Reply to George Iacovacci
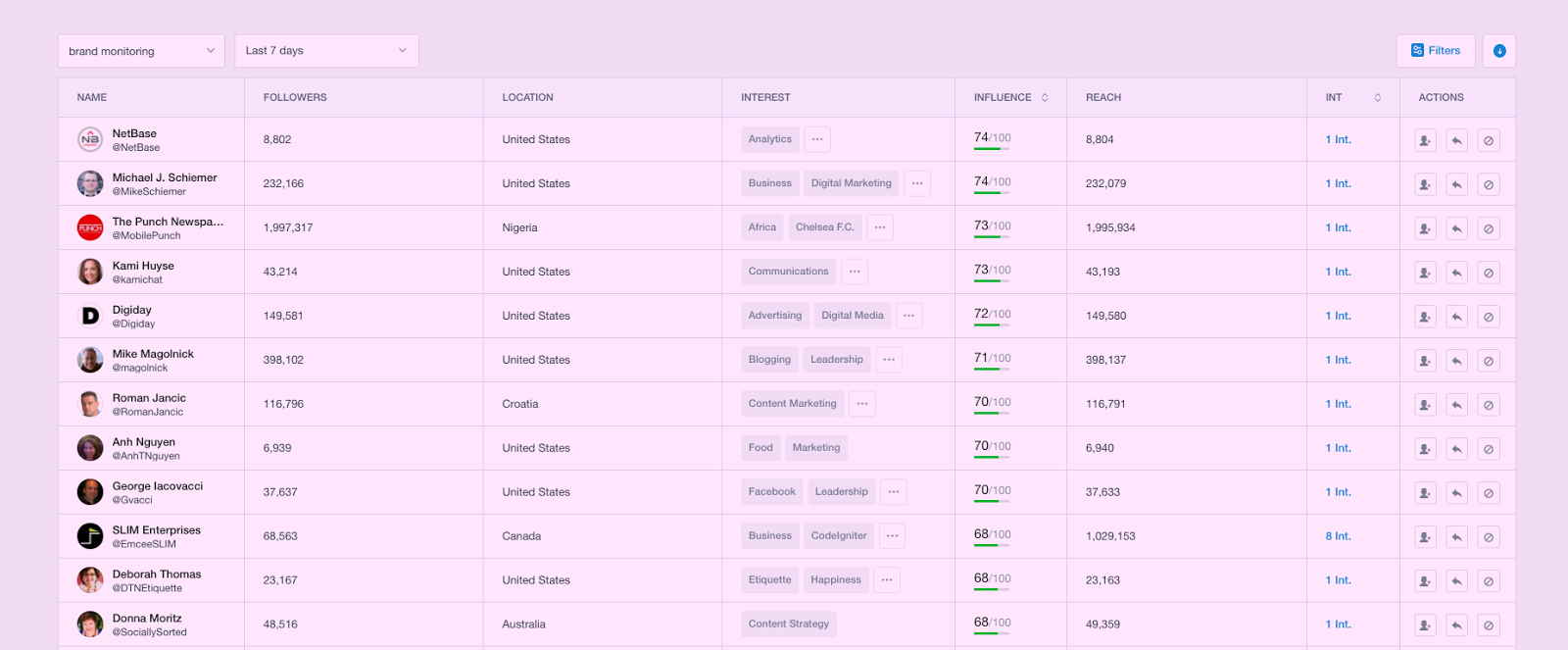1568x650 pixels. point(1457,493)
